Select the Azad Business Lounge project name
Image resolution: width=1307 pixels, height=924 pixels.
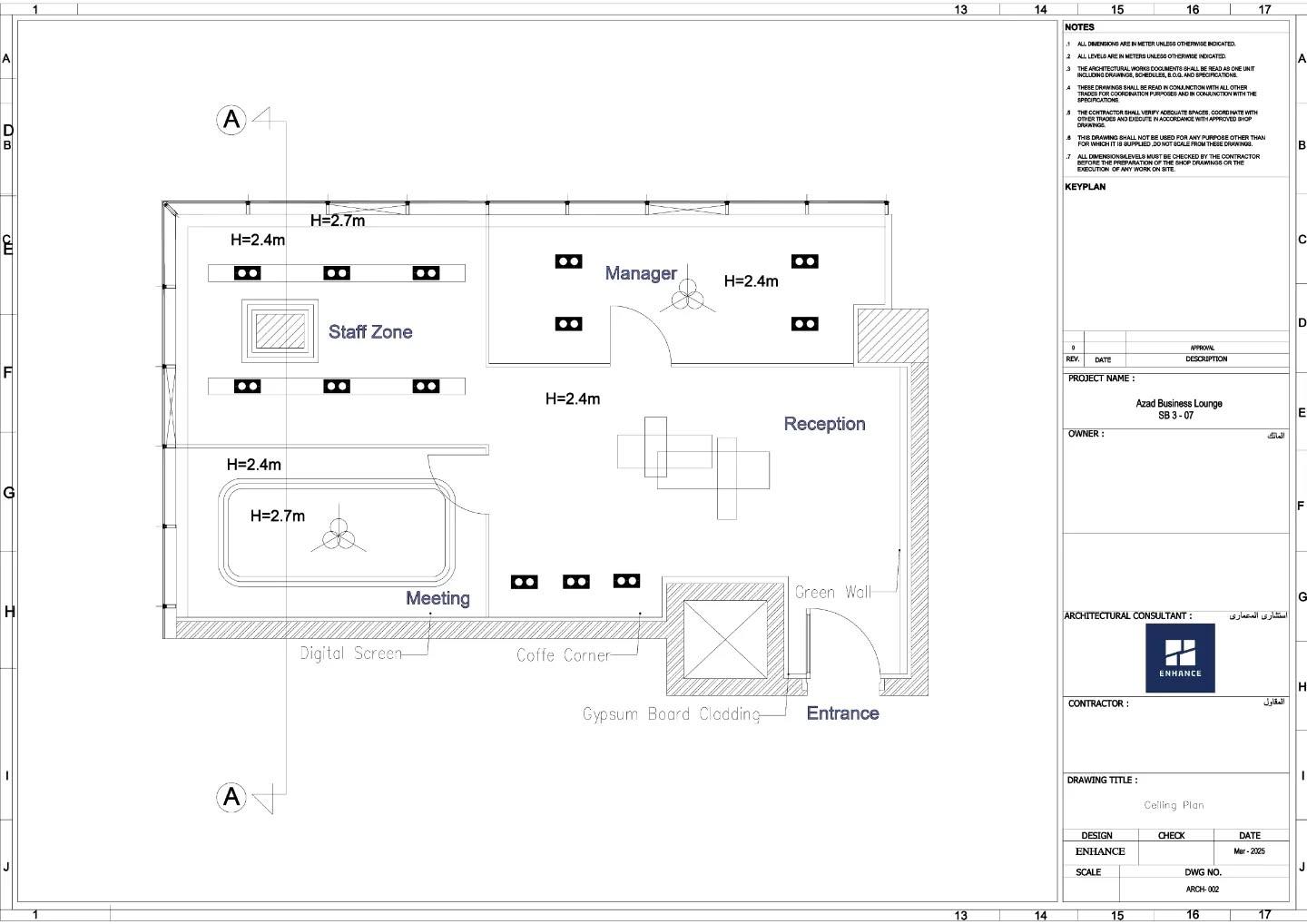tap(1179, 404)
